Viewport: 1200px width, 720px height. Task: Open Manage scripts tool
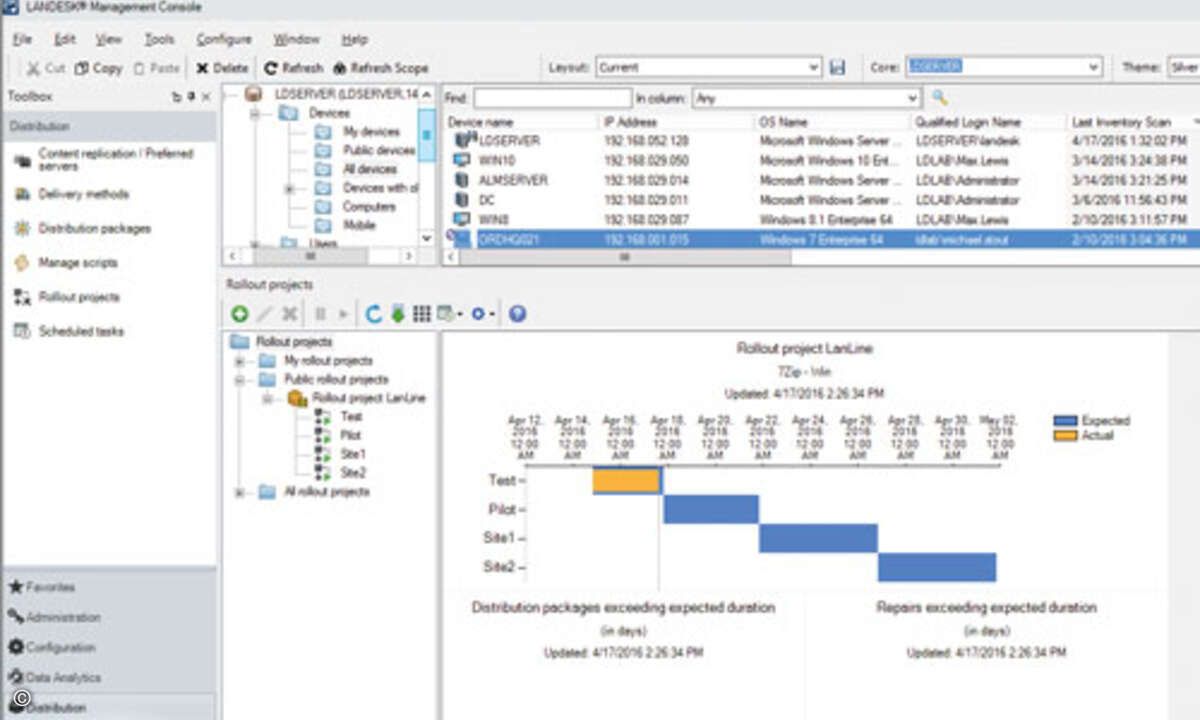coord(66,262)
